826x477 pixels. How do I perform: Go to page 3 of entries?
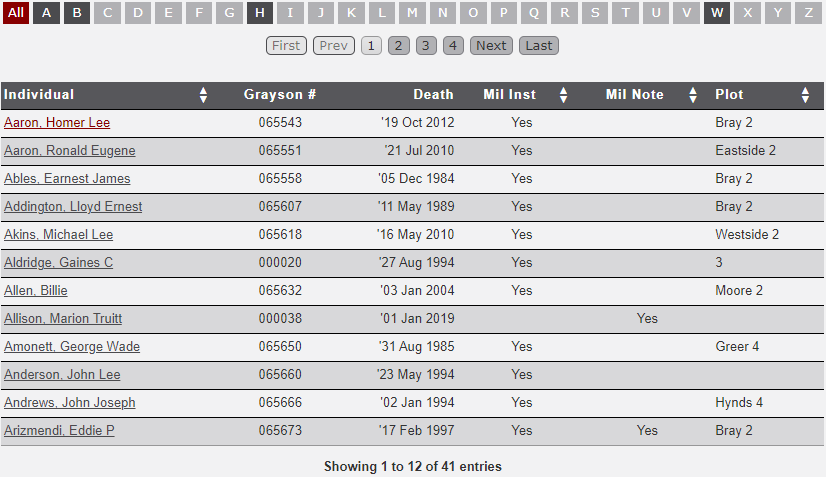pyautogui.click(x=426, y=45)
